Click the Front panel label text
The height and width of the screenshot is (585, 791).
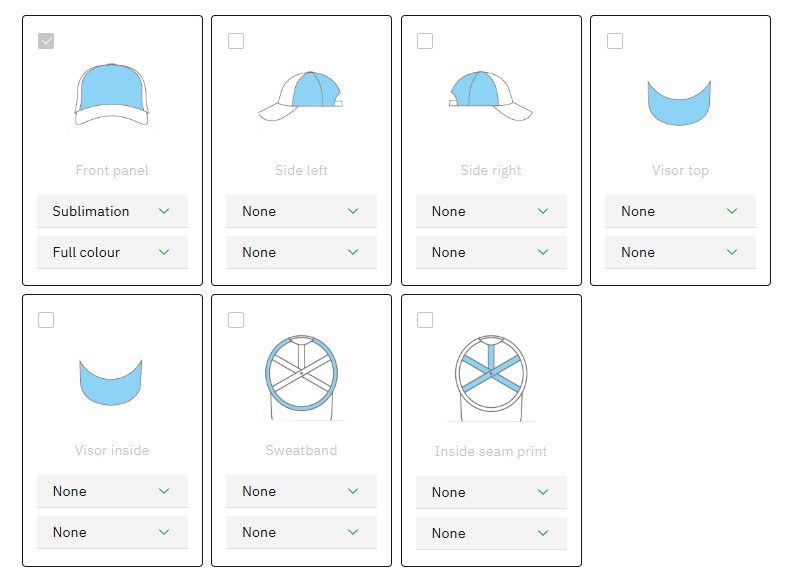pos(112,170)
